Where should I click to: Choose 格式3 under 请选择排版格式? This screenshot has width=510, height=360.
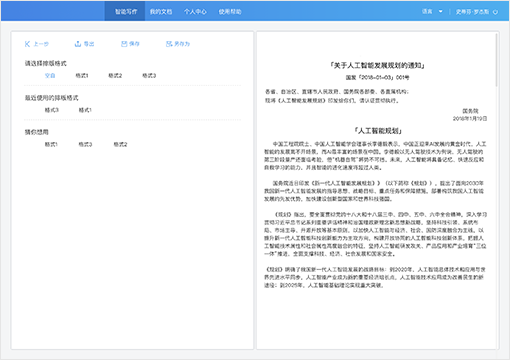point(149,76)
